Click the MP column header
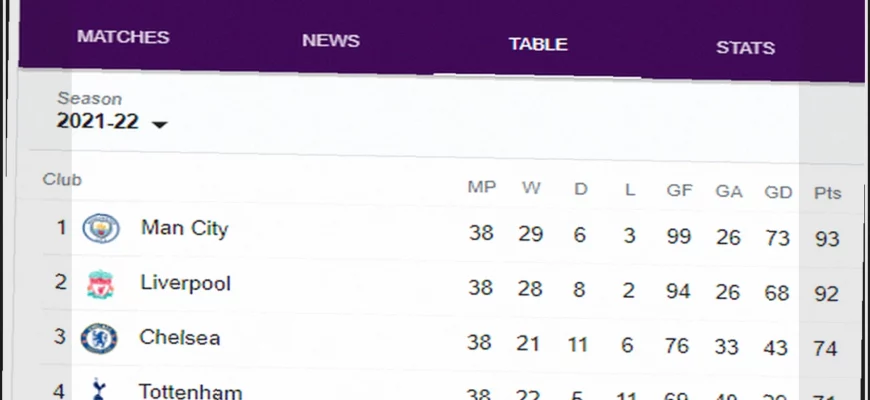This screenshot has height=400, width=870. coord(481,188)
